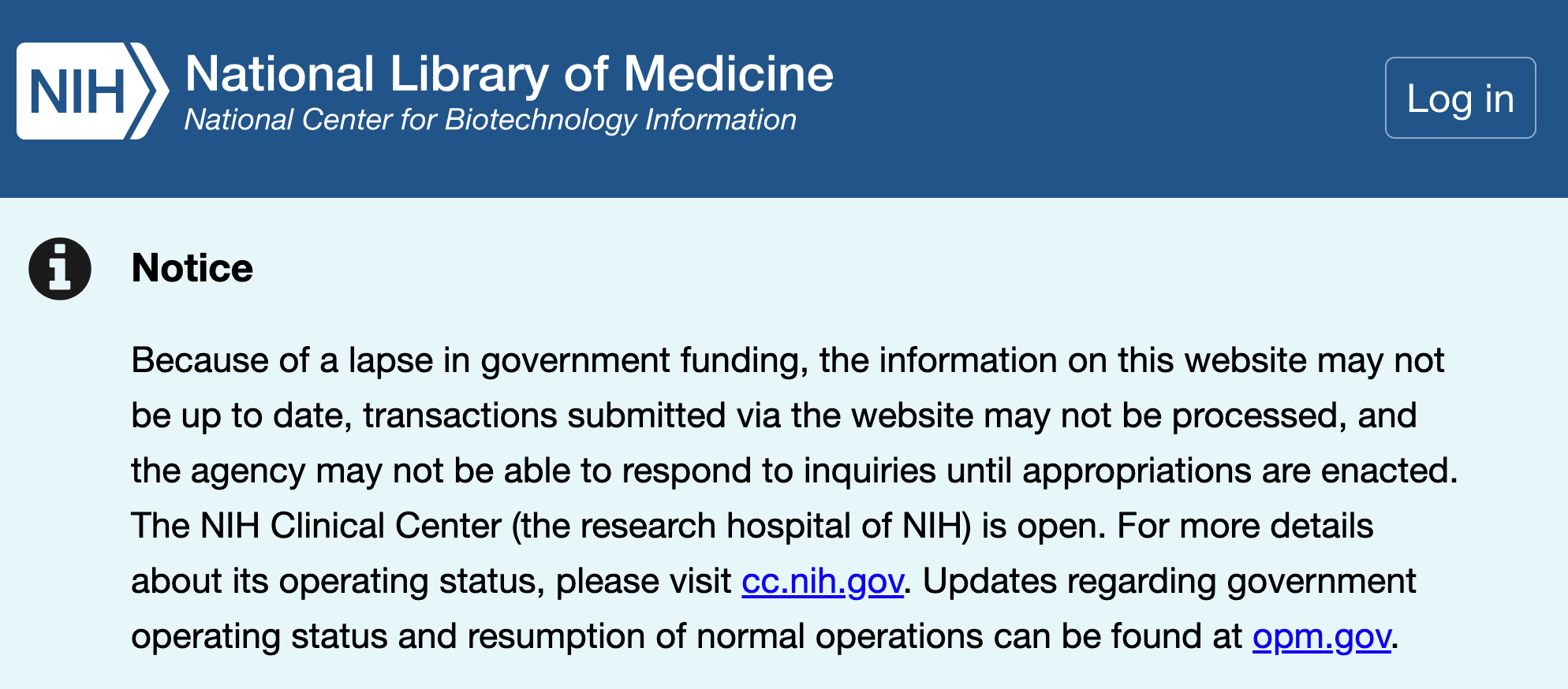Follow the opm.gov link

1321,637
